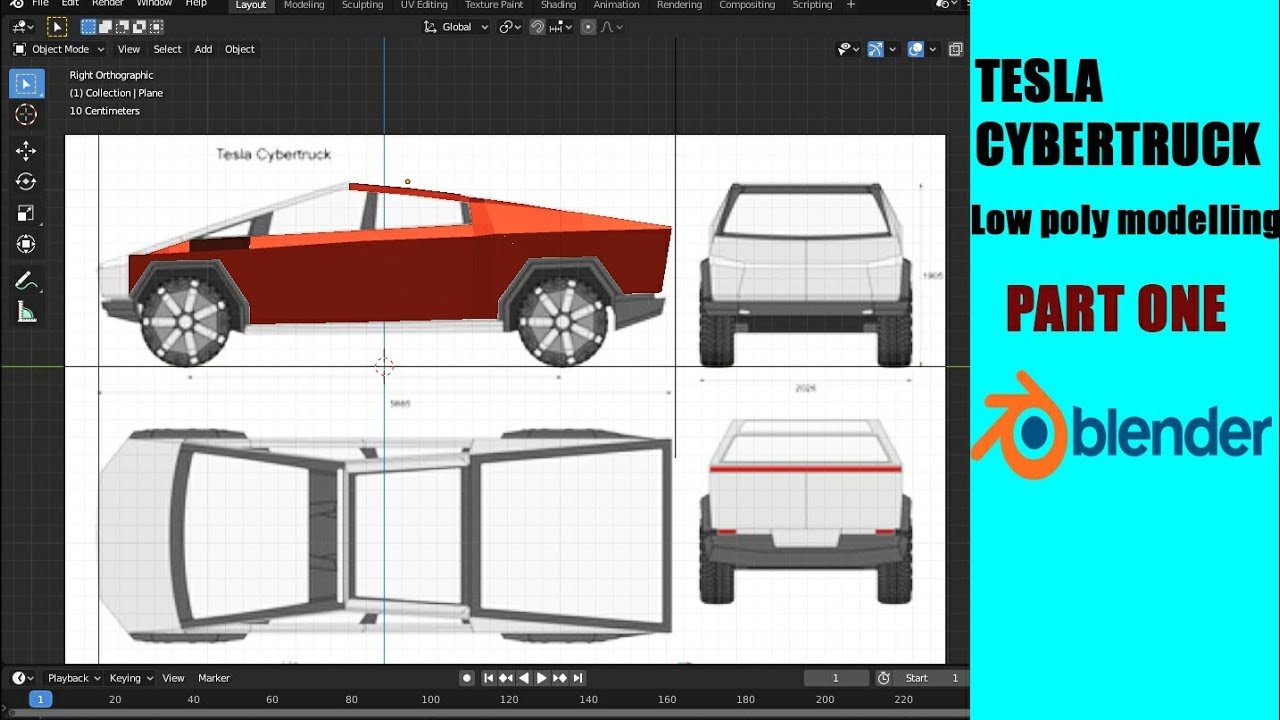Image resolution: width=1280 pixels, height=720 pixels.
Task: Open proportional editing falloff dropdown
Action: (x=611, y=27)
